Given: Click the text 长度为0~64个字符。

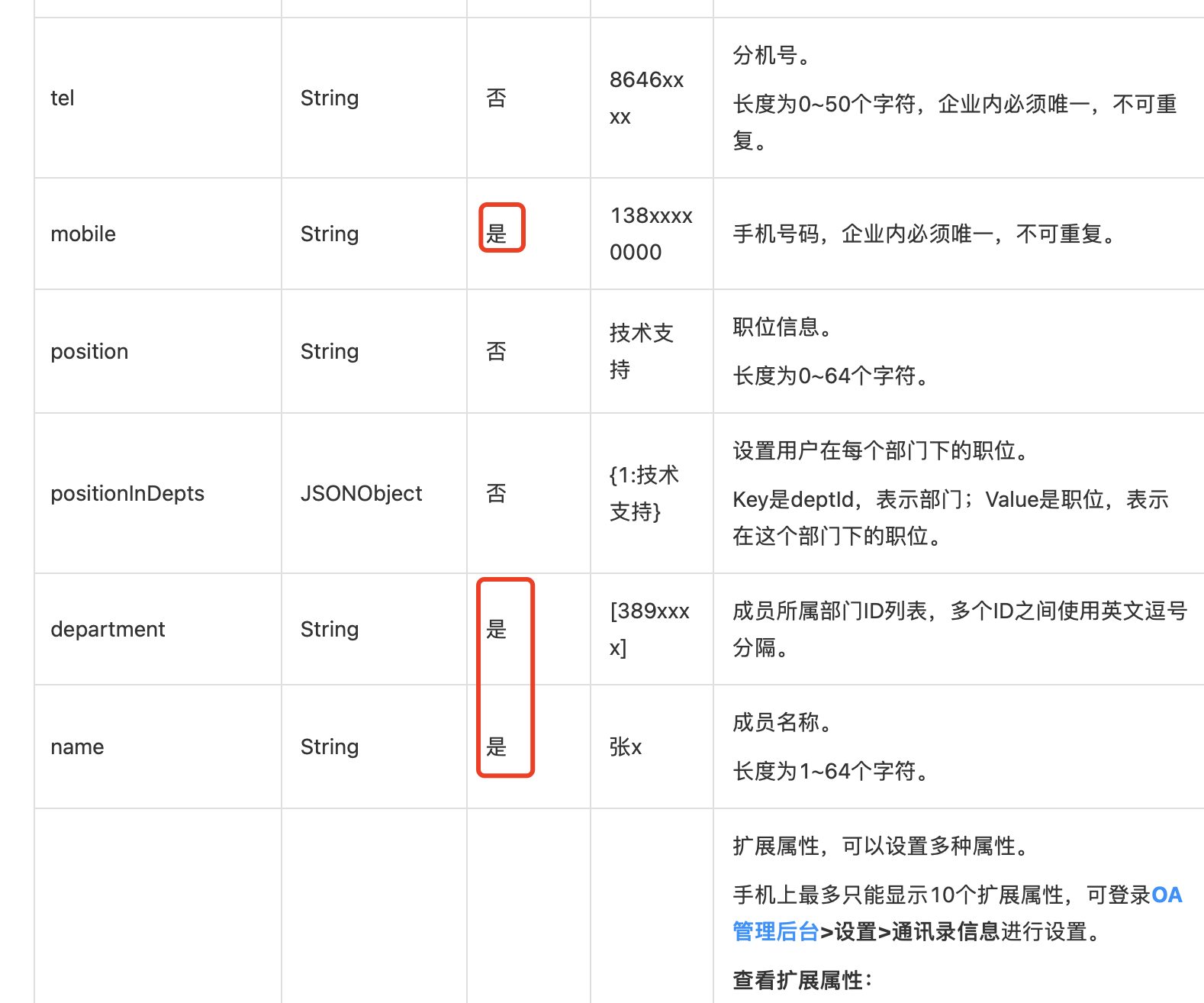Looking at the screenshot, I should (830, 376).
